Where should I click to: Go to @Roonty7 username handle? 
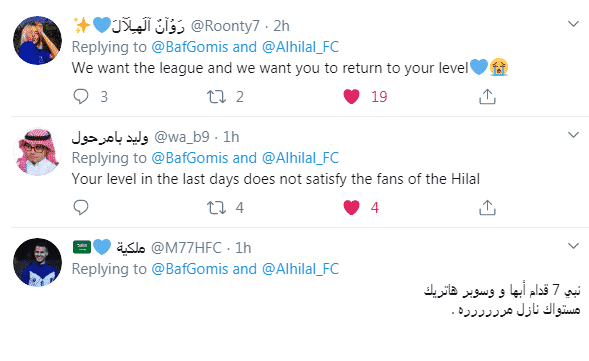(x=225, y=26)
